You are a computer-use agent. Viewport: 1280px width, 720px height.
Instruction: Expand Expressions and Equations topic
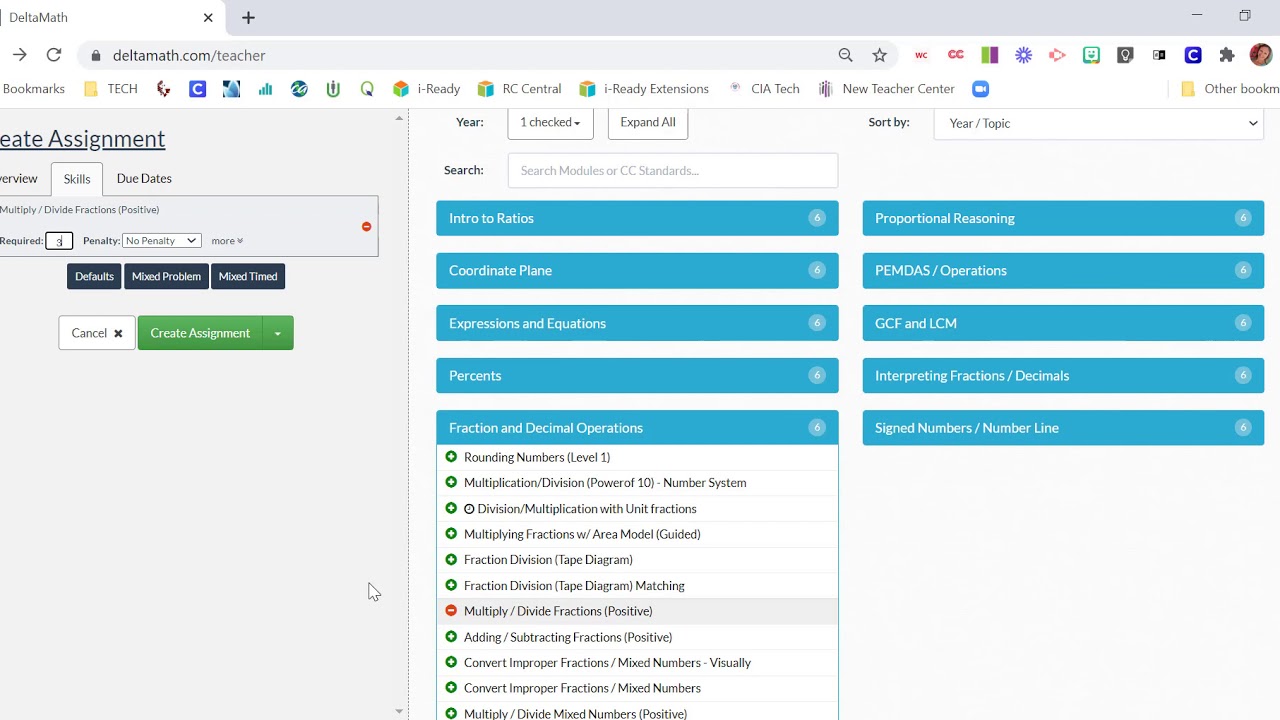click(x=637, y=323)
